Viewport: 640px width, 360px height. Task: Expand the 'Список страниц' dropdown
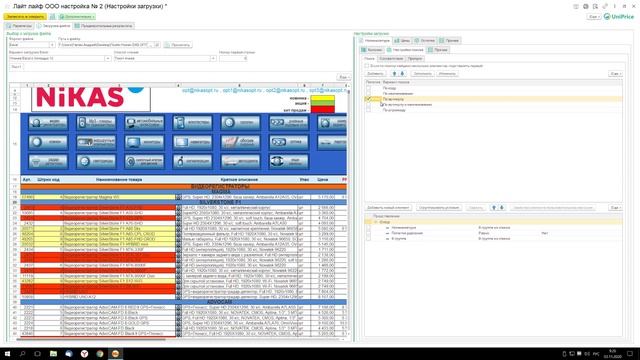point(213,58)
